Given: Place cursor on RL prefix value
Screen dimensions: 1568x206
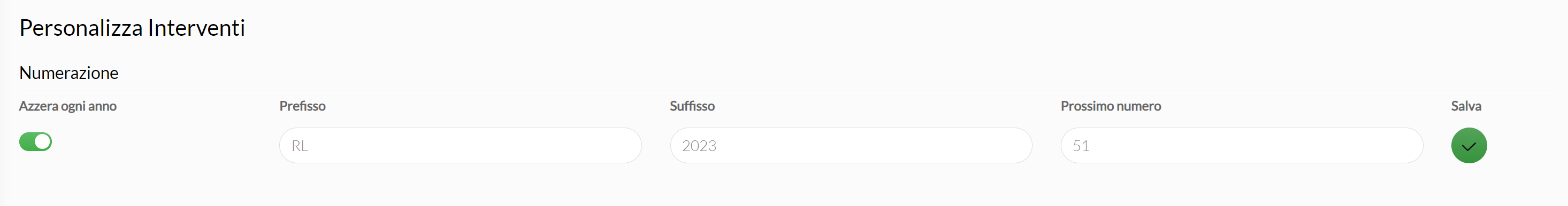Looking at the screenshot, I should click(x=300, y=146).
